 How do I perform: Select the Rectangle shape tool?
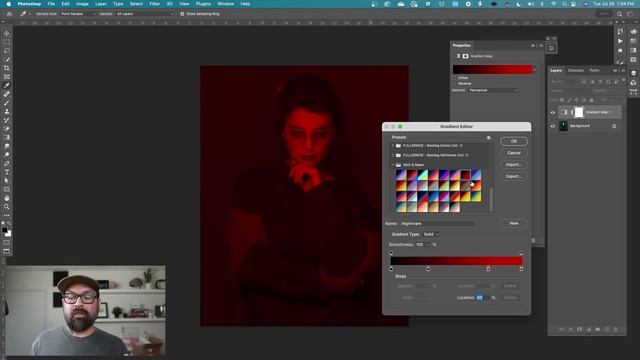(x=7, y=189)
